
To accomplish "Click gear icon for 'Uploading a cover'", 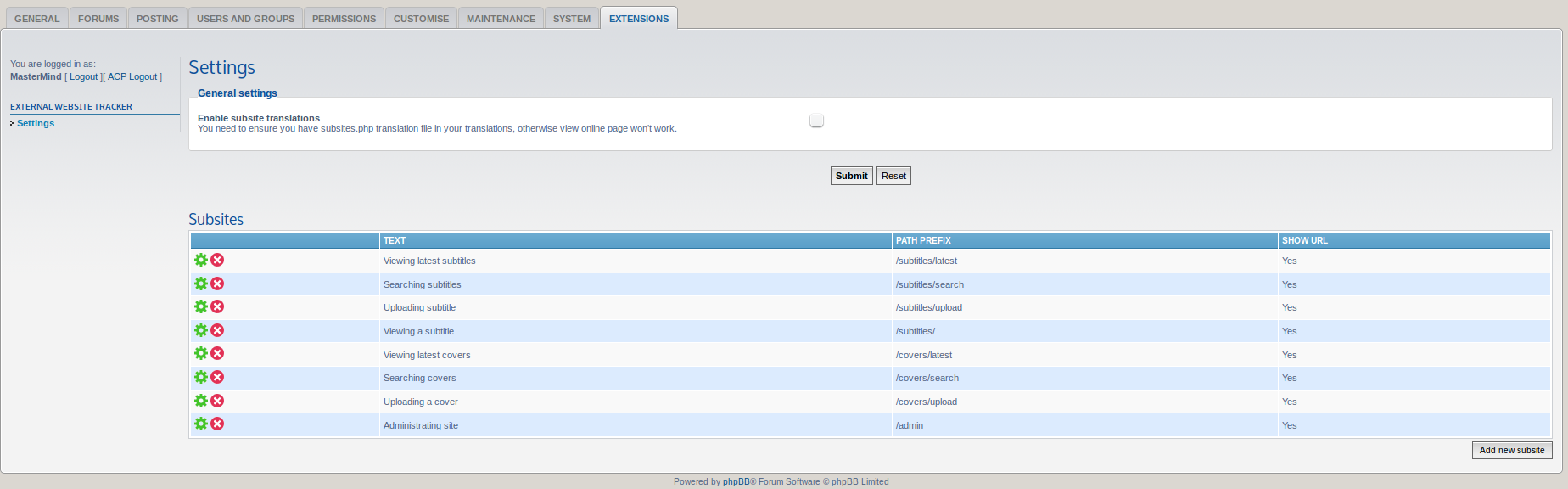I will tap(201, 401).
